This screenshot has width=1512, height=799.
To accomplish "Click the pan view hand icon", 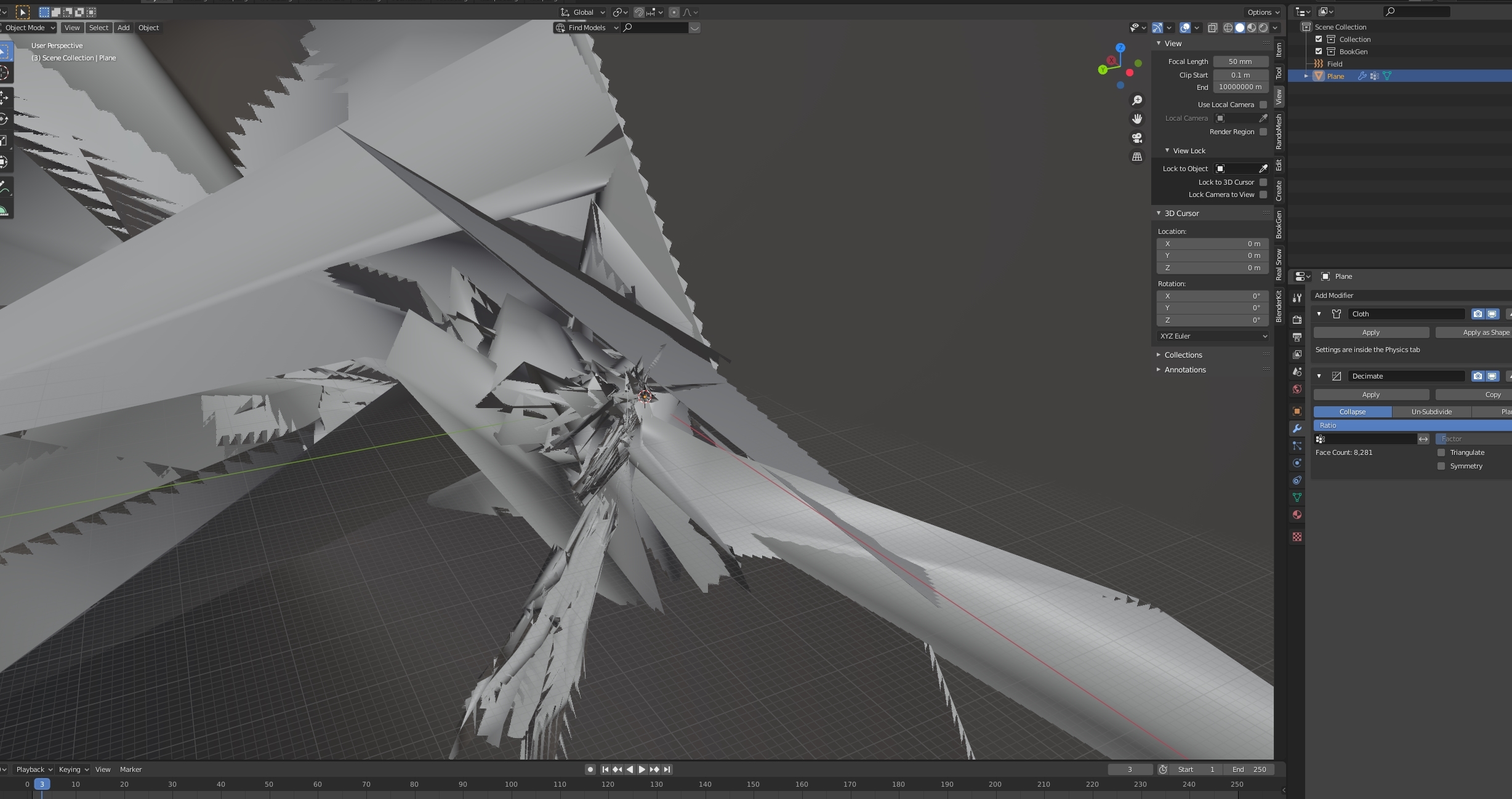I will [x=1137, y=119].
